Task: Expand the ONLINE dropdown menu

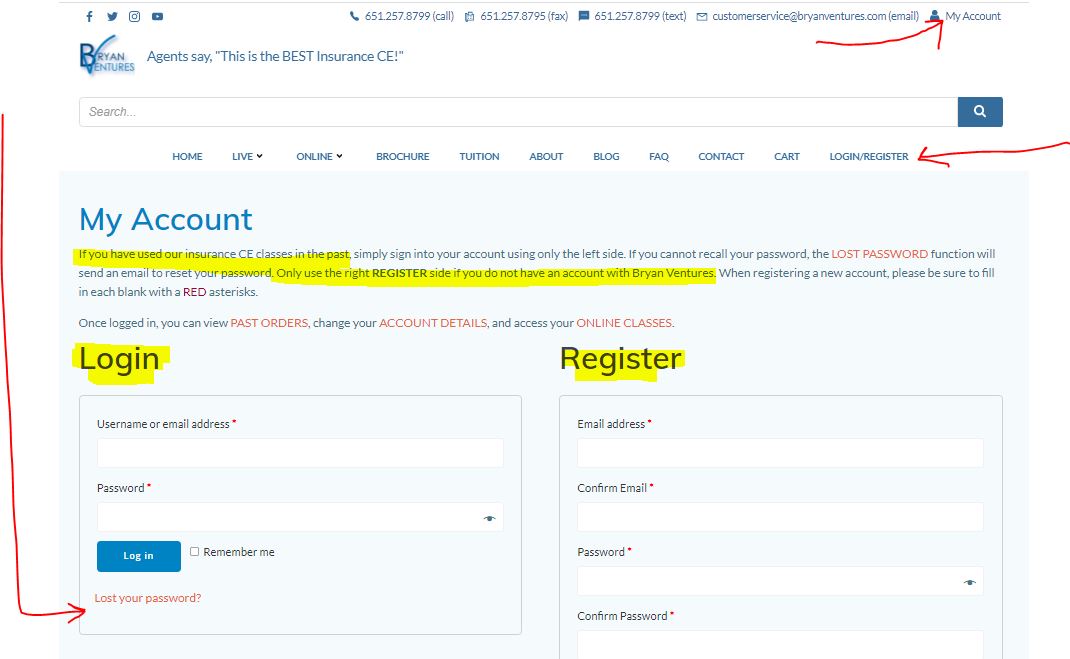Action: [x=319, y=156]
